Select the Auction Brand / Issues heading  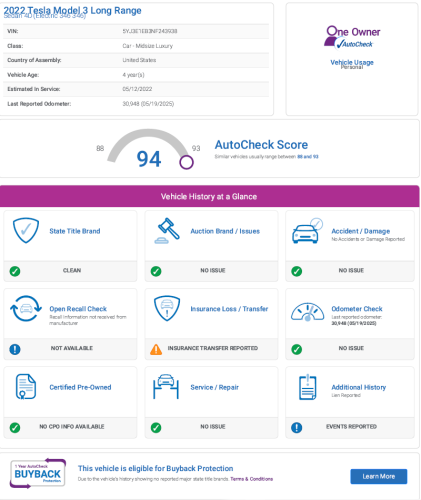(x=225, y=231)
